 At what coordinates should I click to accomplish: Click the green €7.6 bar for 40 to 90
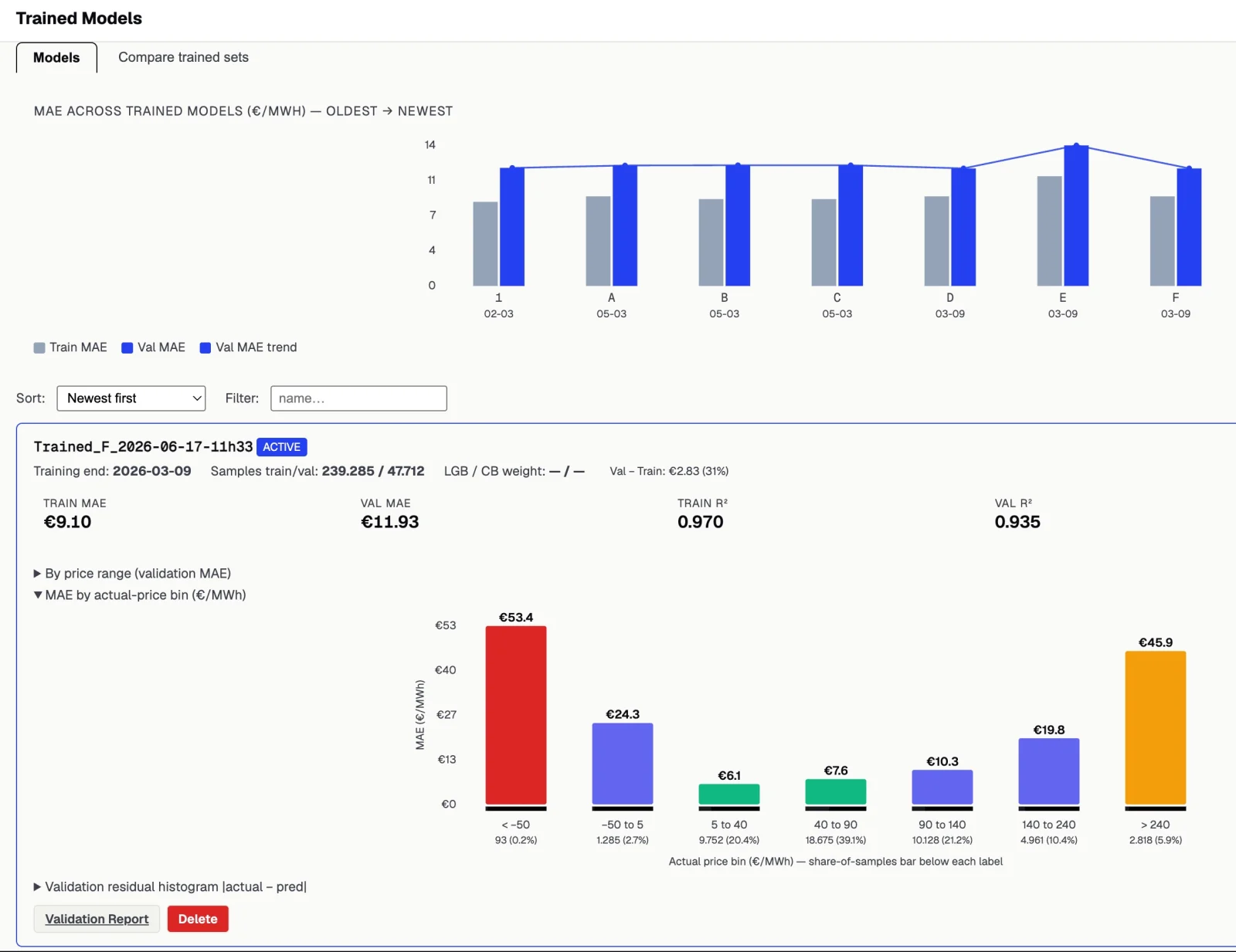(x=836, y=792)
